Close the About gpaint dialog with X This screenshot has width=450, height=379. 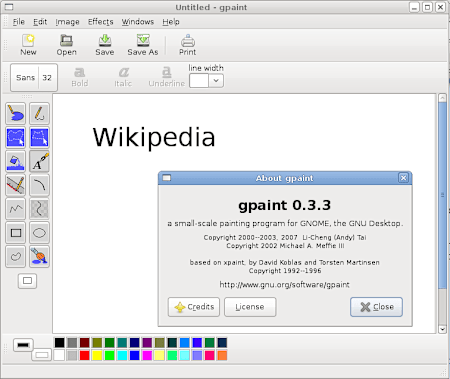(x=403, y=178)
